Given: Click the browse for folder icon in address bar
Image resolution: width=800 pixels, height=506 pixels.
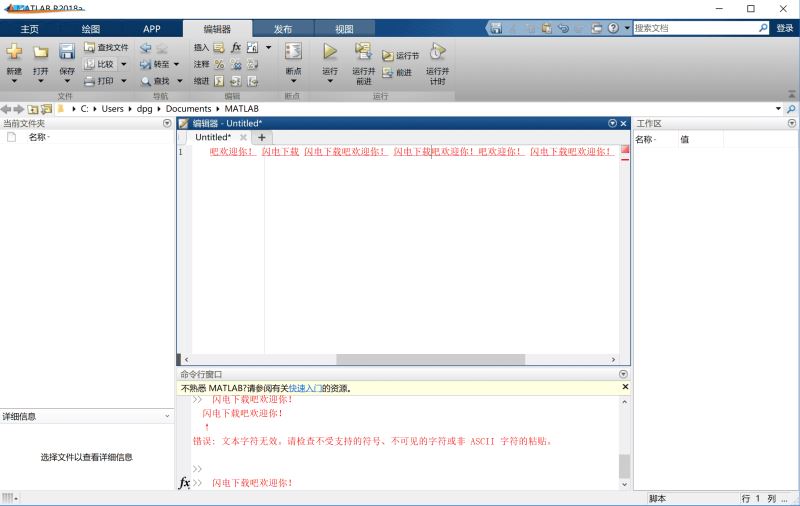Looking at the screenshot, I should point(46,109).
